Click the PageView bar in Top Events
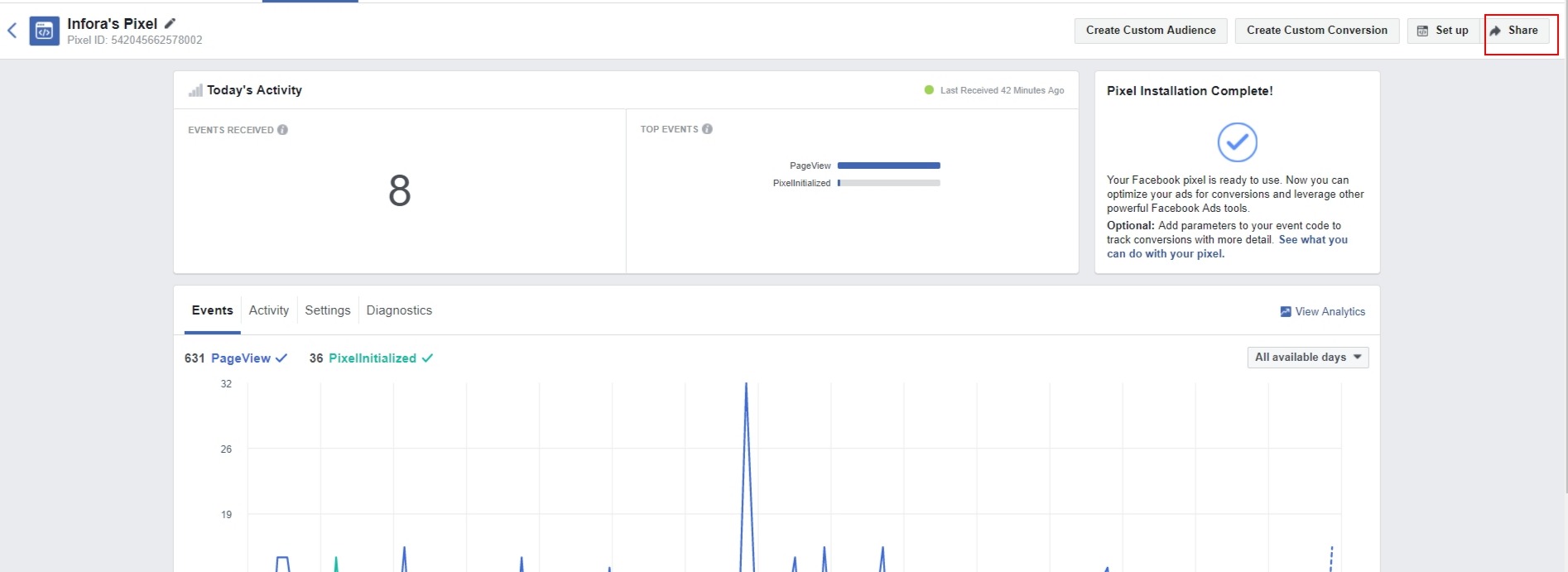This screenshot has height=572, width=1568. [888, 166]
